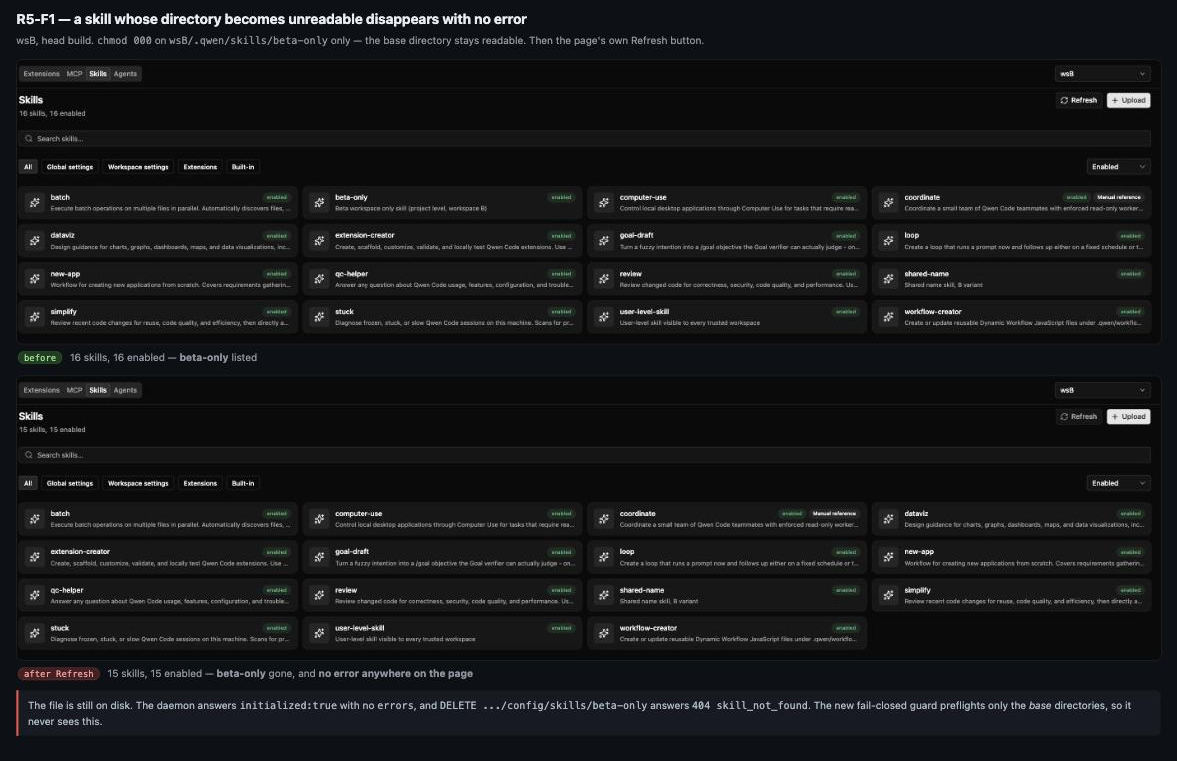
Task: Click stuck skill icon in 16-skills panel
Action: click(319, 317)
